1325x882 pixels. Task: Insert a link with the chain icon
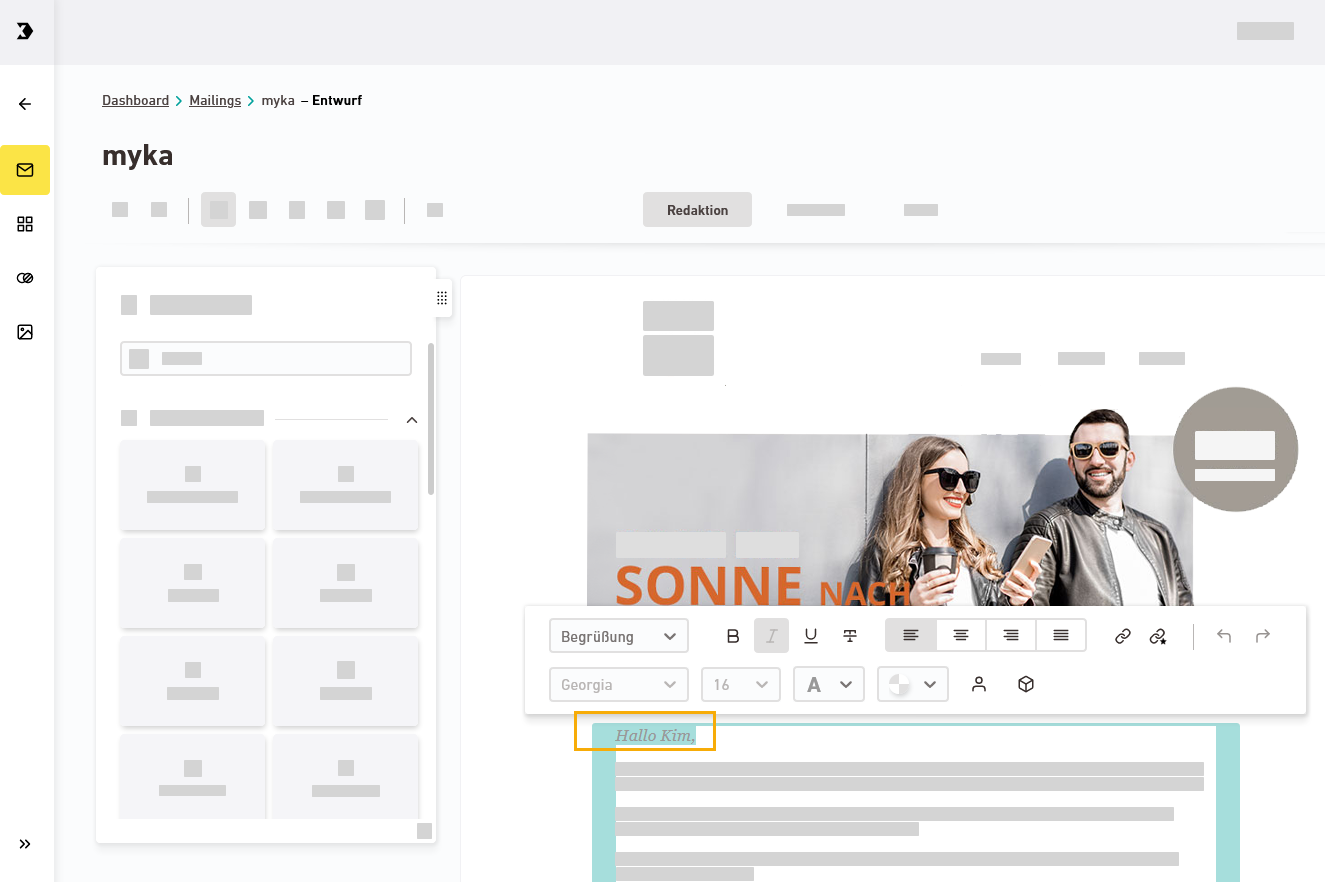tap(1123, 636)
